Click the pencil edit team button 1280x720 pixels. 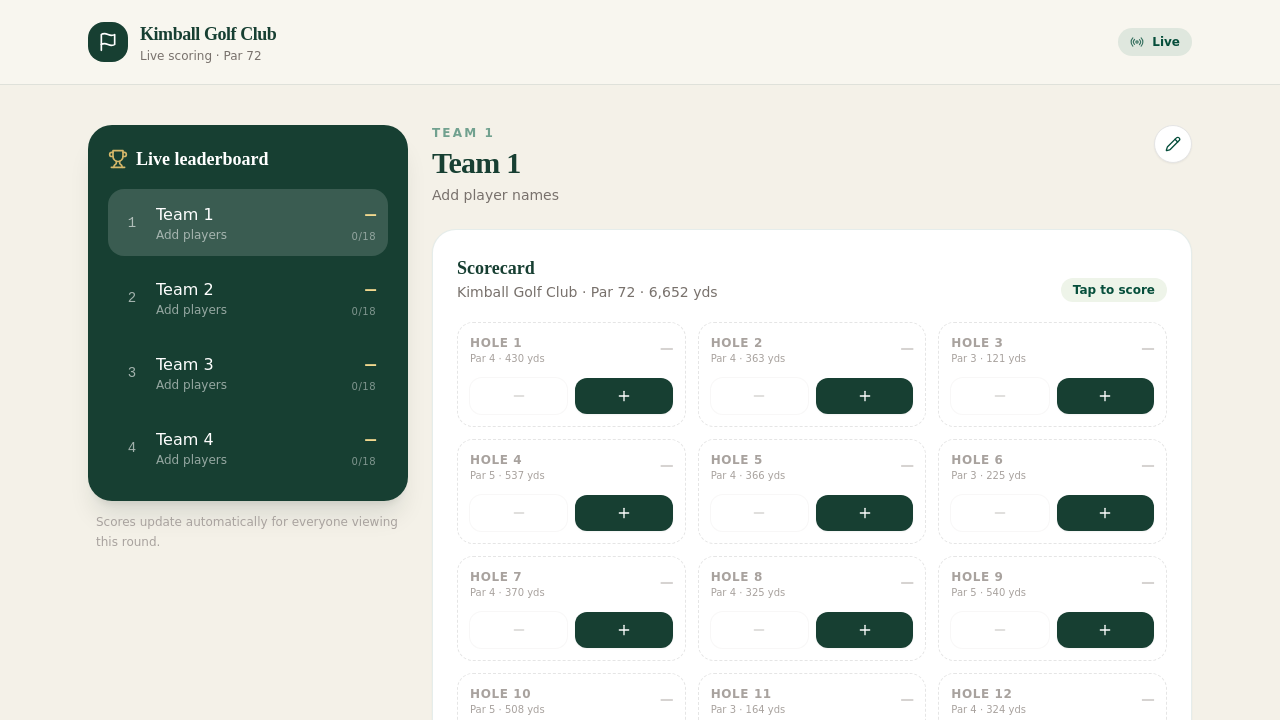[1173, 144]
